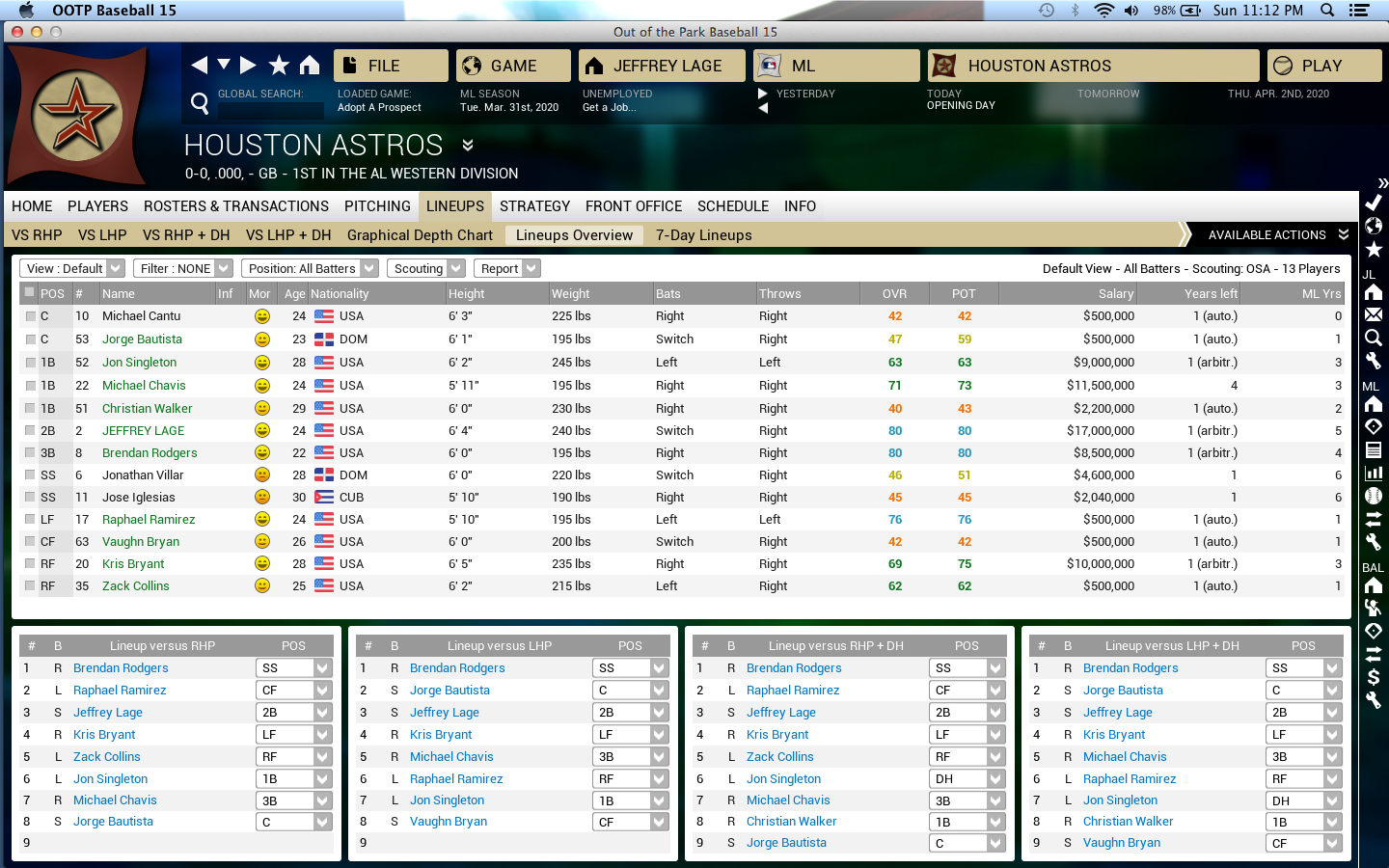Open the View: Default dropdown

[73, 268]
